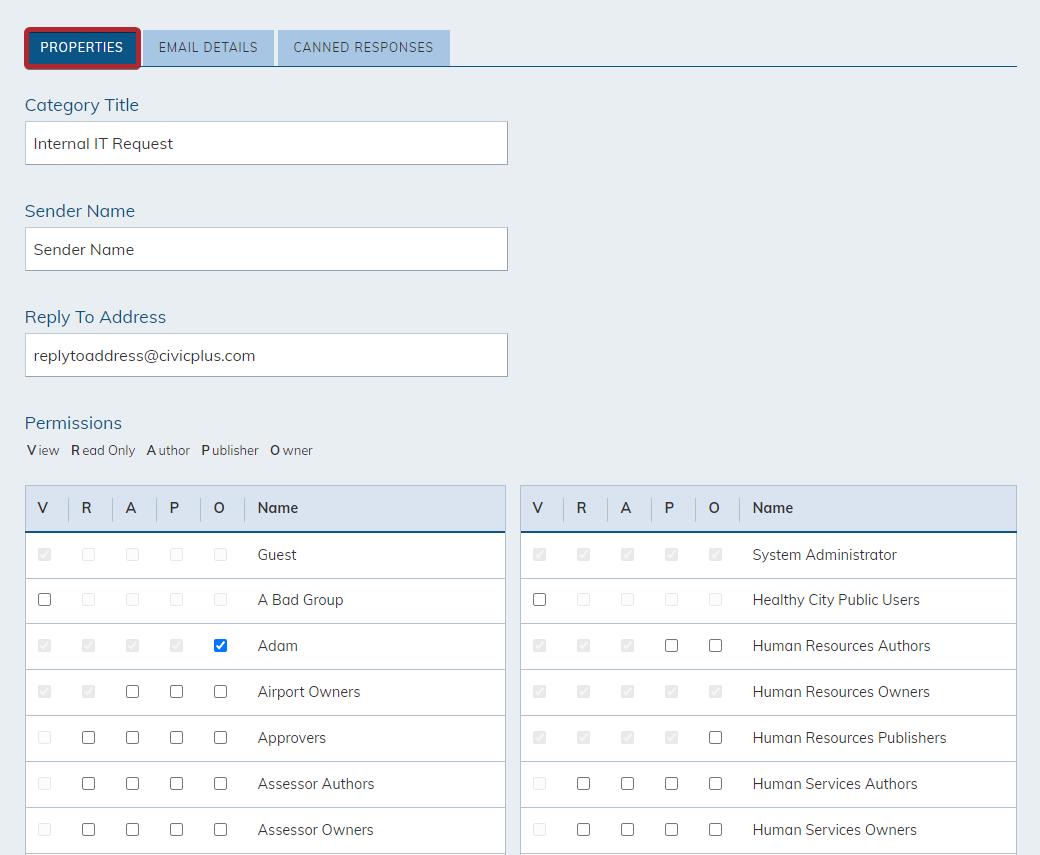
Task: Enable Owner permission for Assessor Owners
Action: [220, 830]
